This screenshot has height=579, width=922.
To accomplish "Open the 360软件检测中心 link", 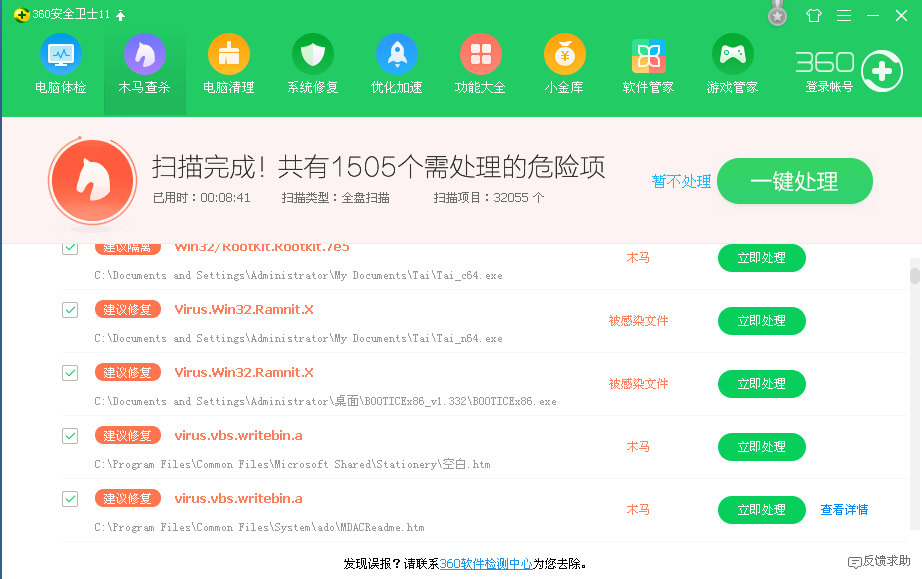I will 486,564.
